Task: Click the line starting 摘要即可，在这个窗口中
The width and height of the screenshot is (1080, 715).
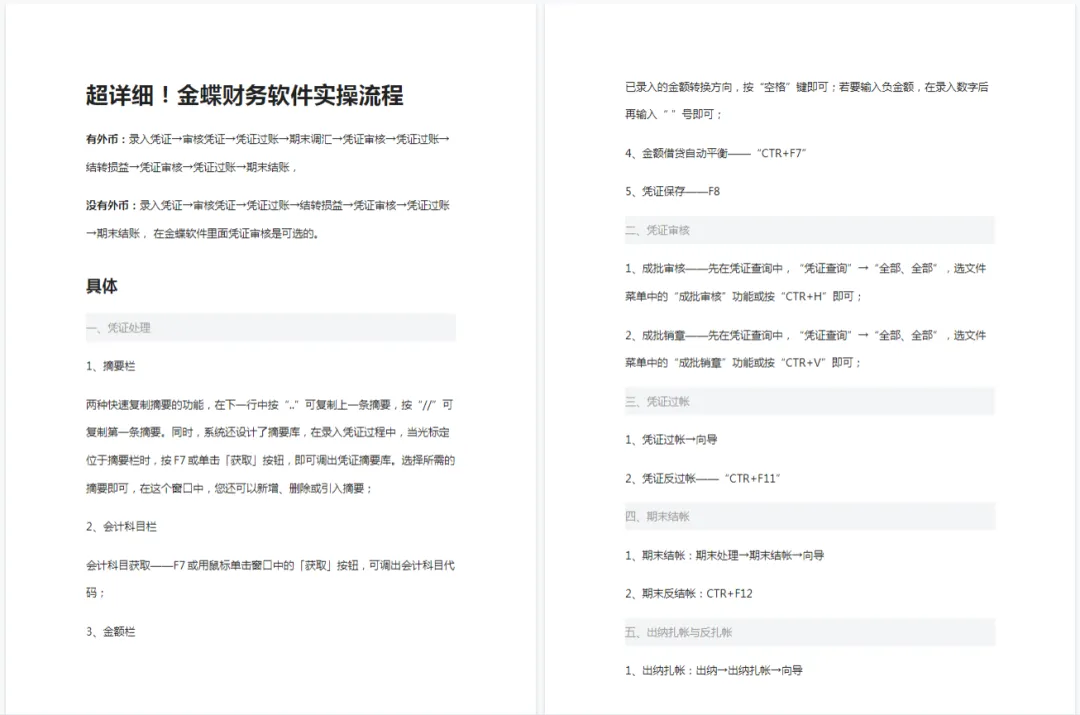Action: coord(229,488)
